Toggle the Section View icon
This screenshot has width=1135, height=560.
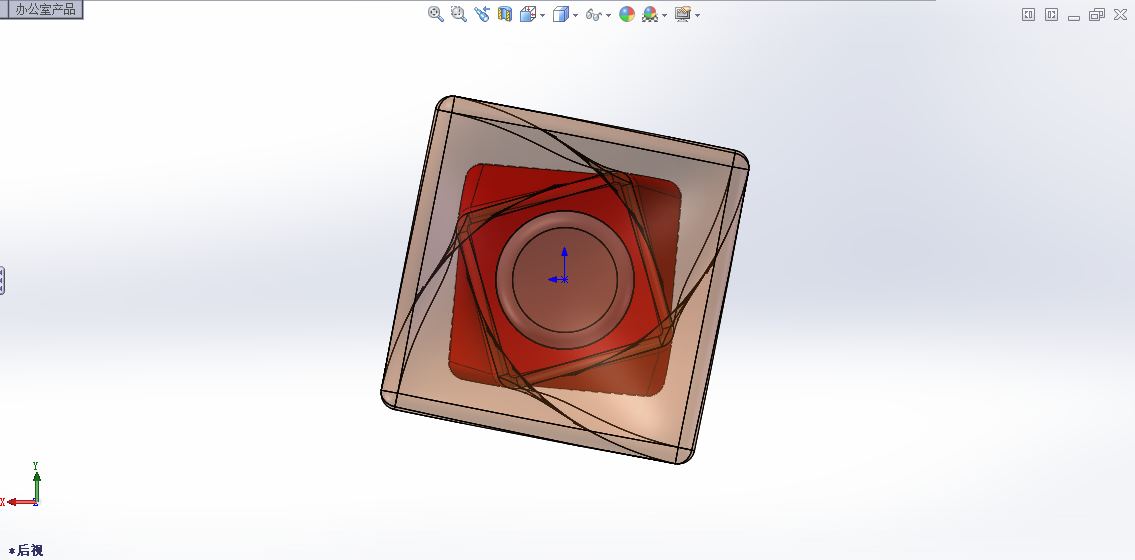[505, 14]
